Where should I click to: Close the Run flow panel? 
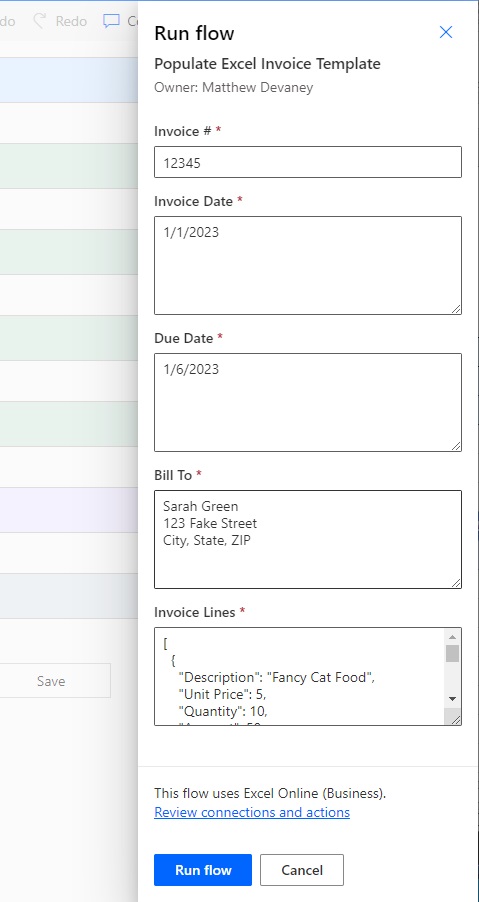pos(446,32)
